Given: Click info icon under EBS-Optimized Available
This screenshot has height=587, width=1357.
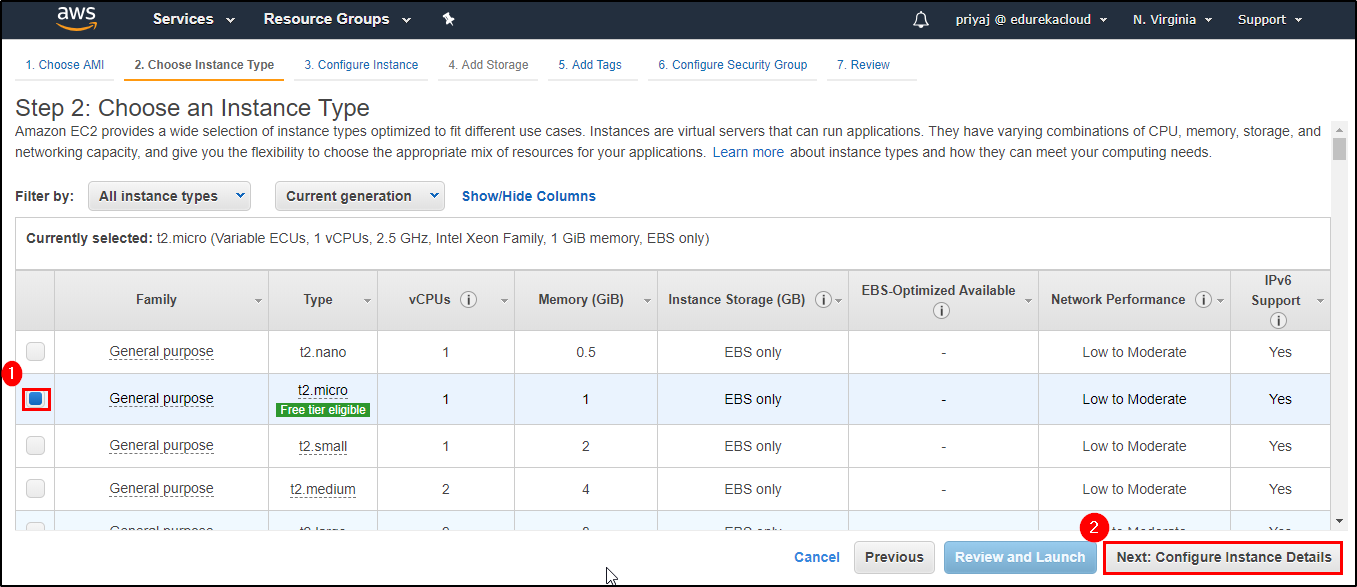Looking at the screenshot, I should pos(940,311).
